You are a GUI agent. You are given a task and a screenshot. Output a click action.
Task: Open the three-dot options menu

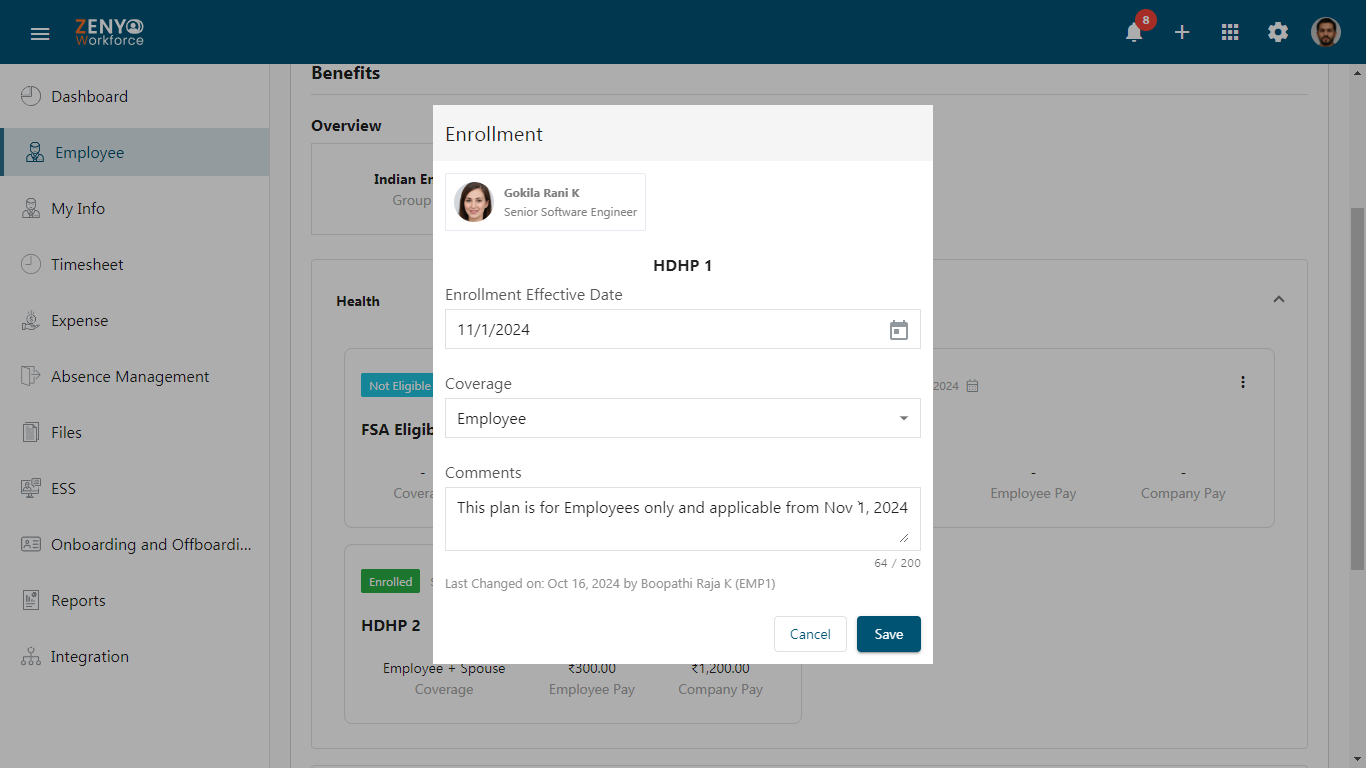pyautogui.click(x=1243, y=382)
